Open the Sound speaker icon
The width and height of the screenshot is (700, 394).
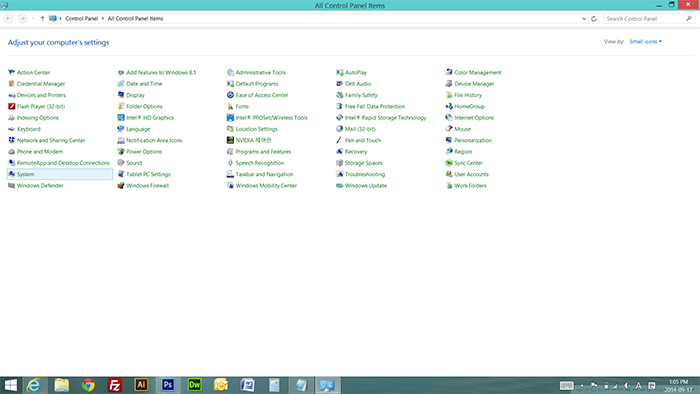121,163
